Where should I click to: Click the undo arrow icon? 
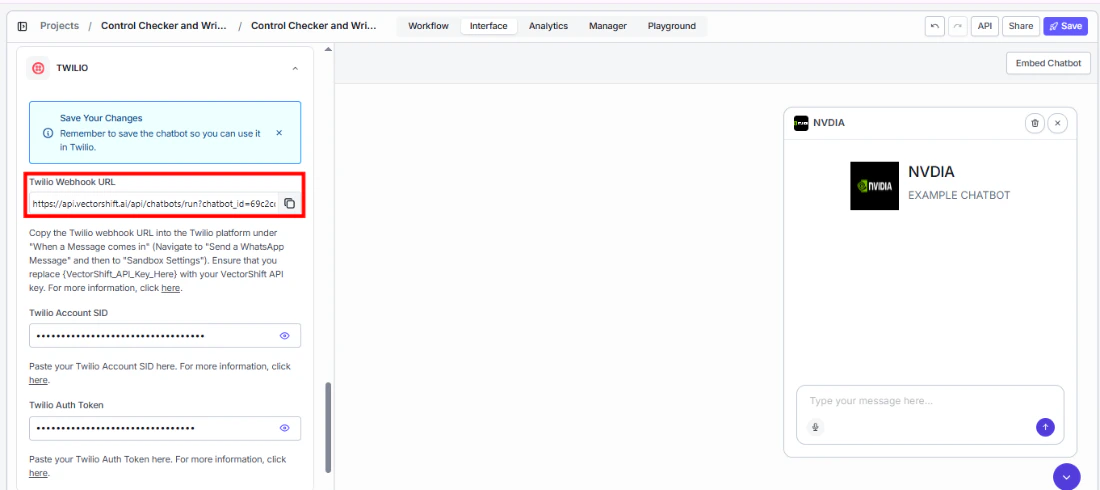point(934,26)
